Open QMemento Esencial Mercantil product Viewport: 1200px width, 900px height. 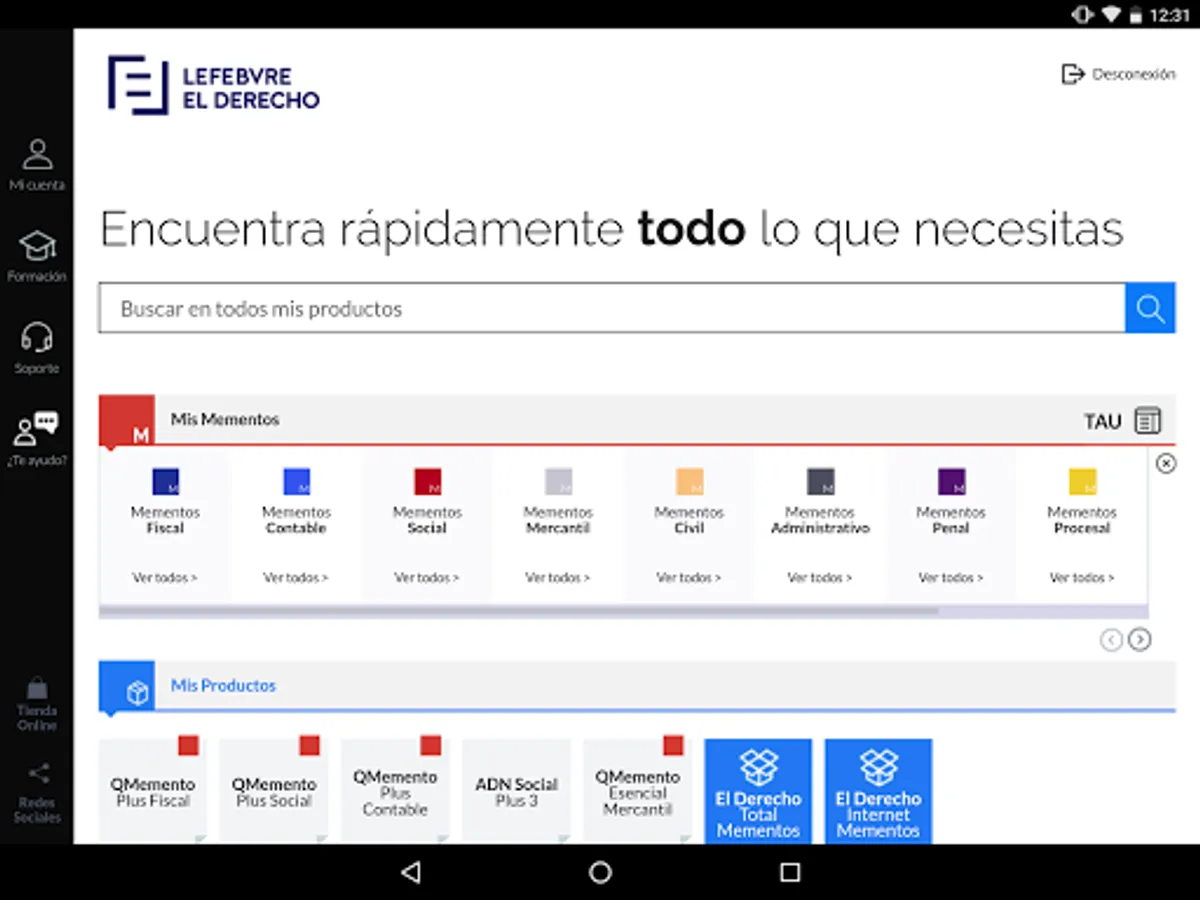tap(637, 791)
